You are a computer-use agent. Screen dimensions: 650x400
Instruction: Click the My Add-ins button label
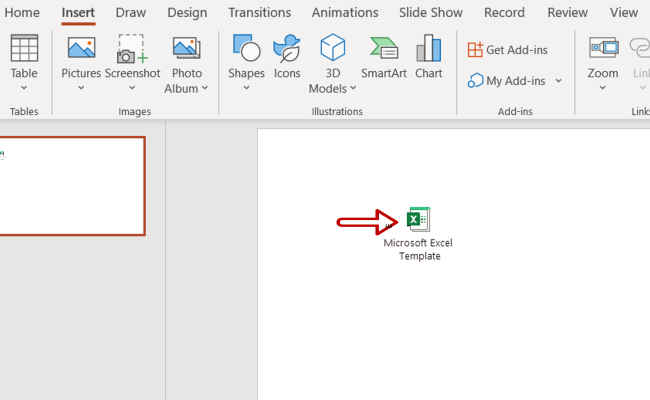point(516,81)
